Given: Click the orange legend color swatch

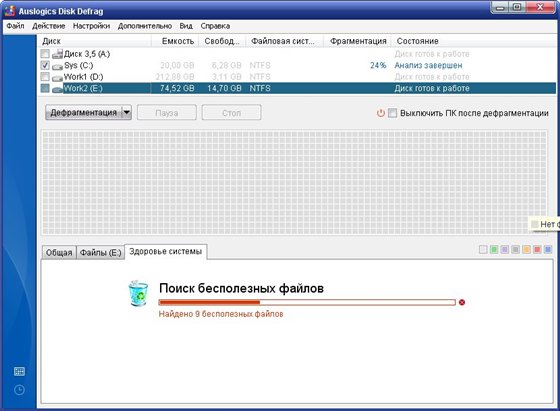Looking at the screenshot, I should [526, 250].
